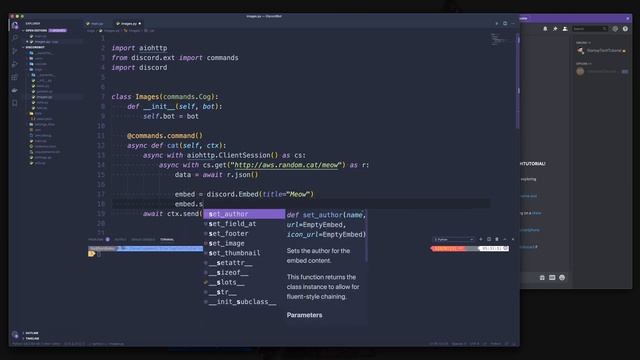This screenshot has width=640, height=360.
Task: Split the editor to the right
Action: 505,24
